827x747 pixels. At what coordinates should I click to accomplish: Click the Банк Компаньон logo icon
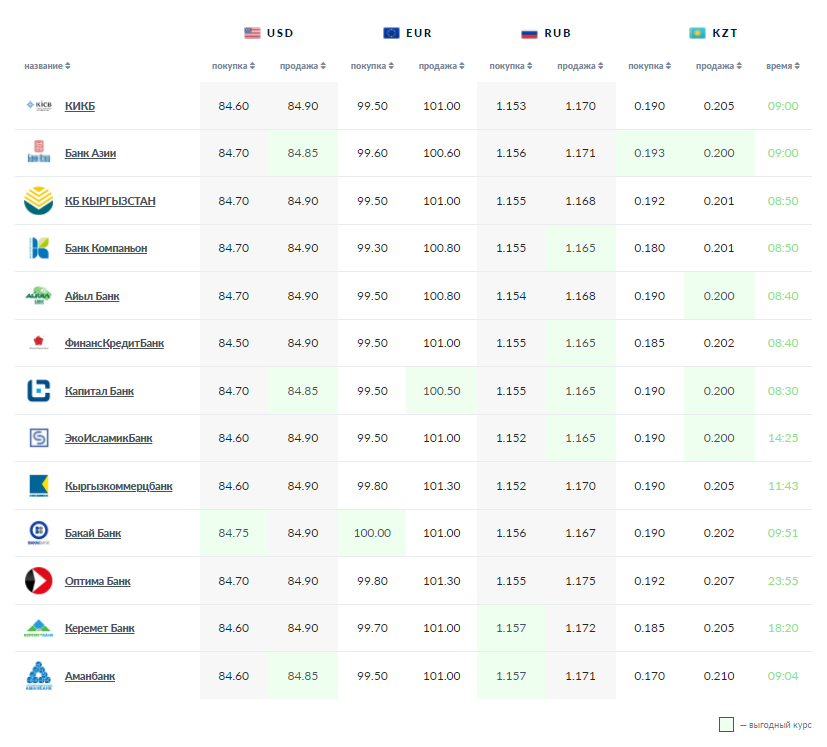(x=38, y=248)
